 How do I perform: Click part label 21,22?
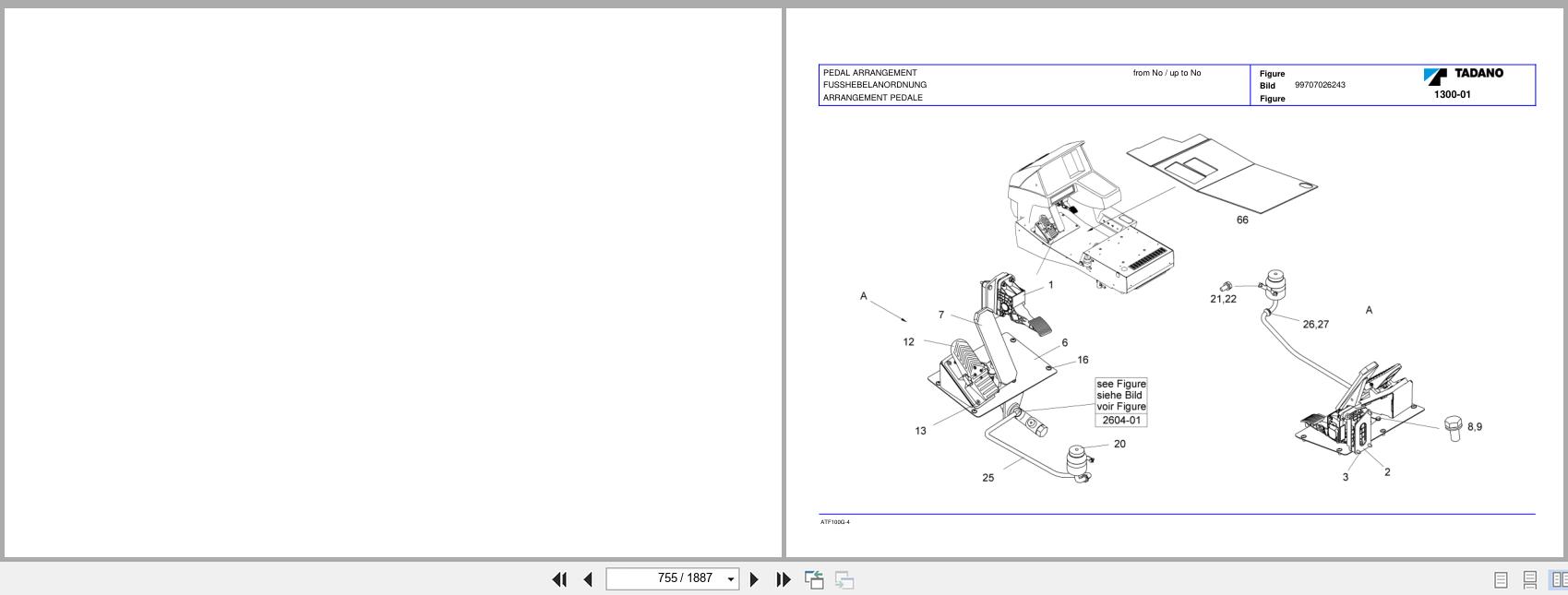(x=1223, y=299)
